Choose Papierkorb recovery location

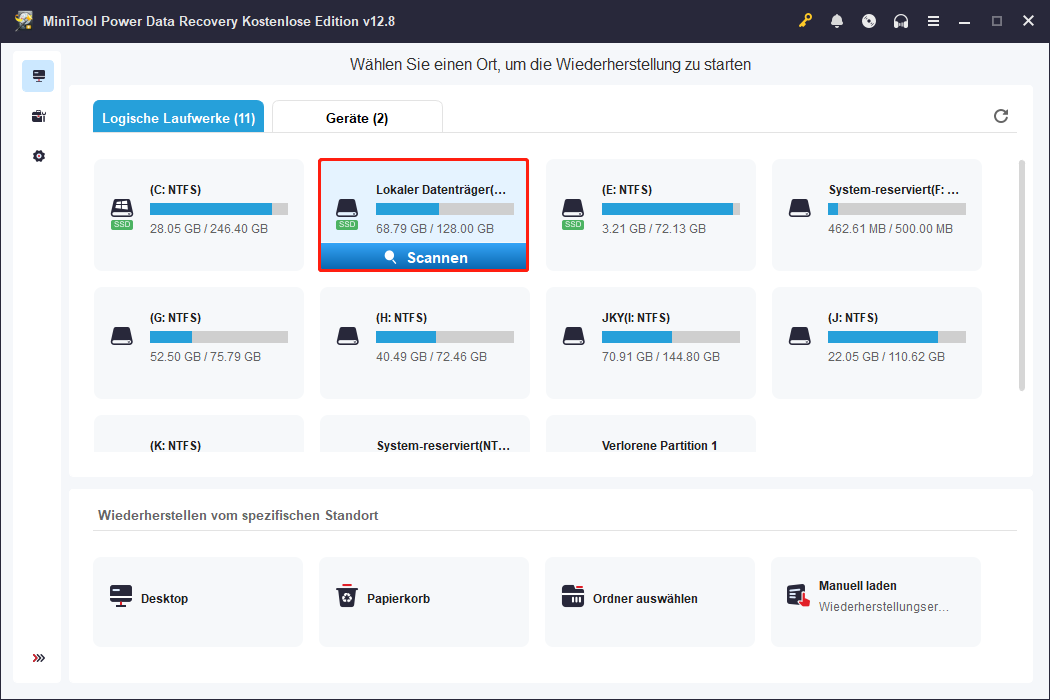(x=424, y=602)
